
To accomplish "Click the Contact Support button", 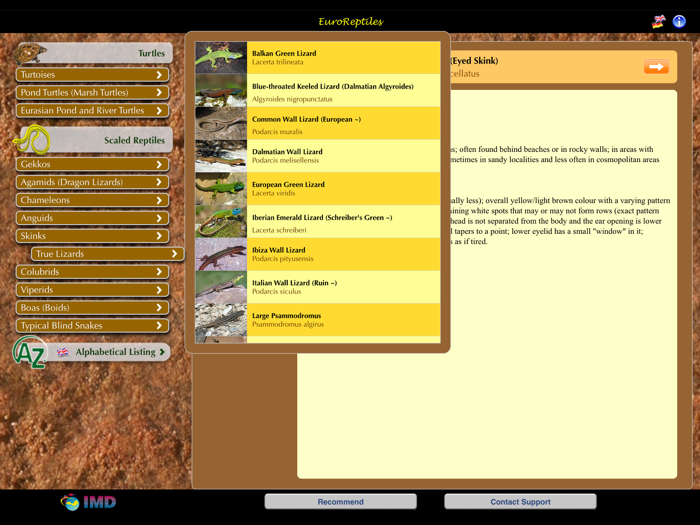I will (x=520, y=501).
